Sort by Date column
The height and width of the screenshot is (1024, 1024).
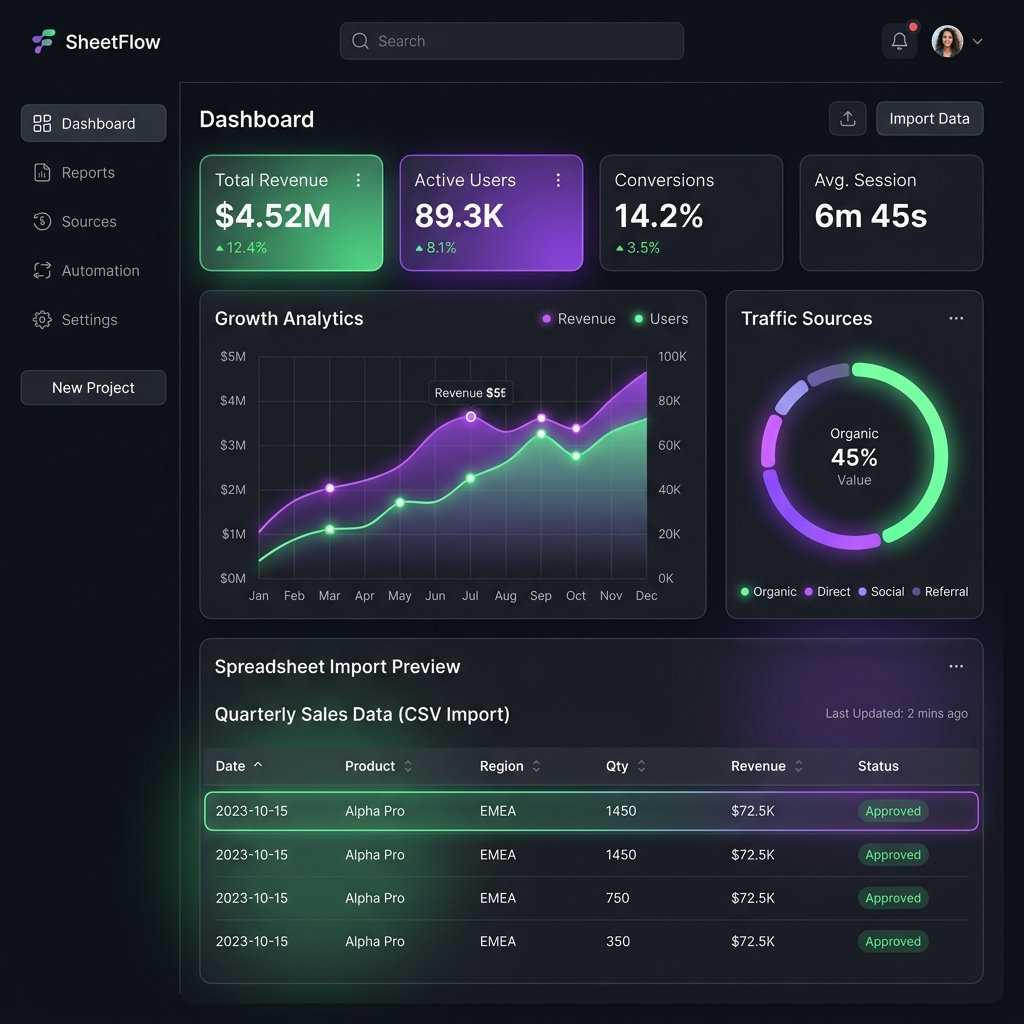(239, 766)
